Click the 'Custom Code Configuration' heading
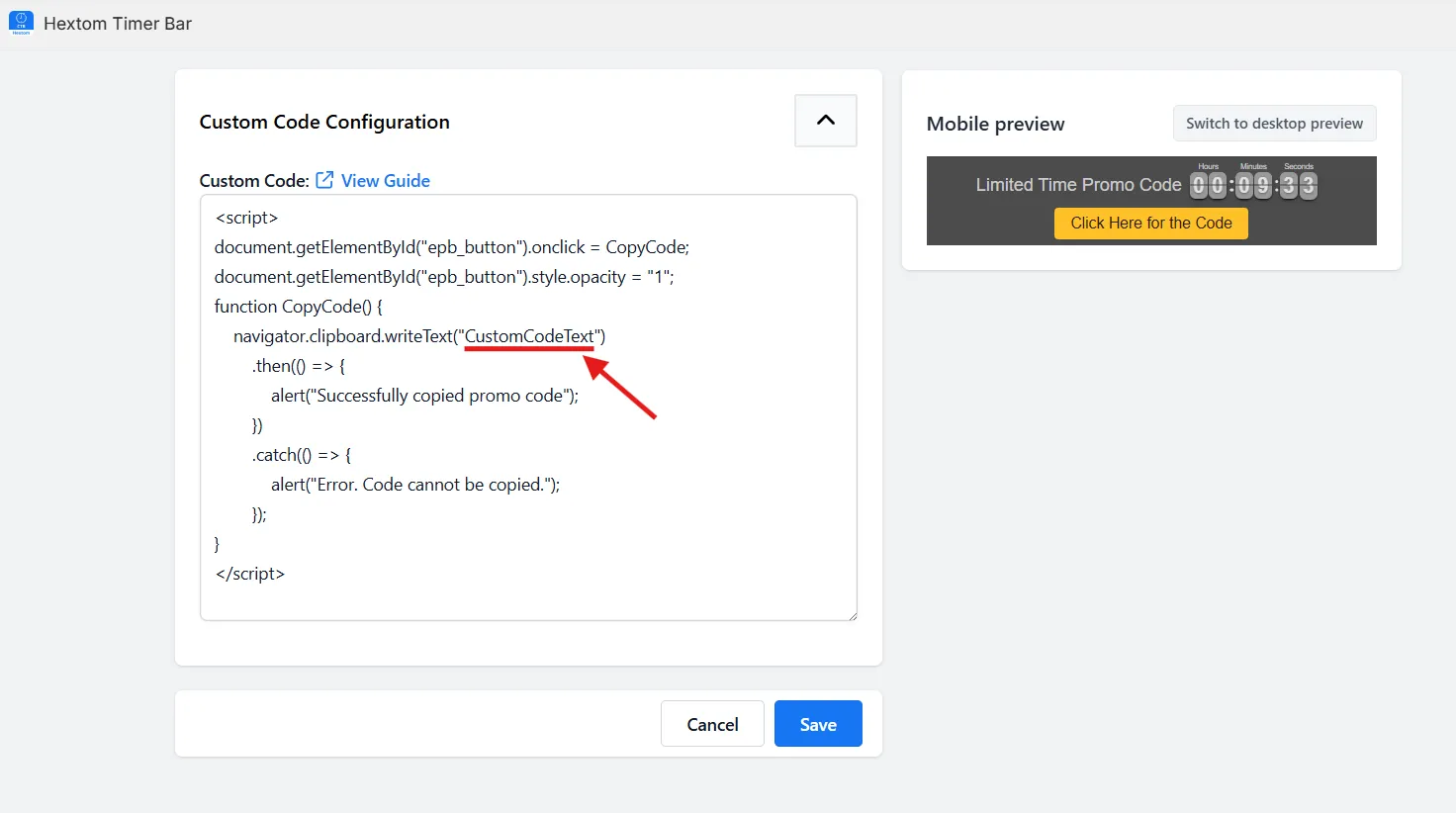This screenshot has height=813, width=1456. (x=324, y=122)
